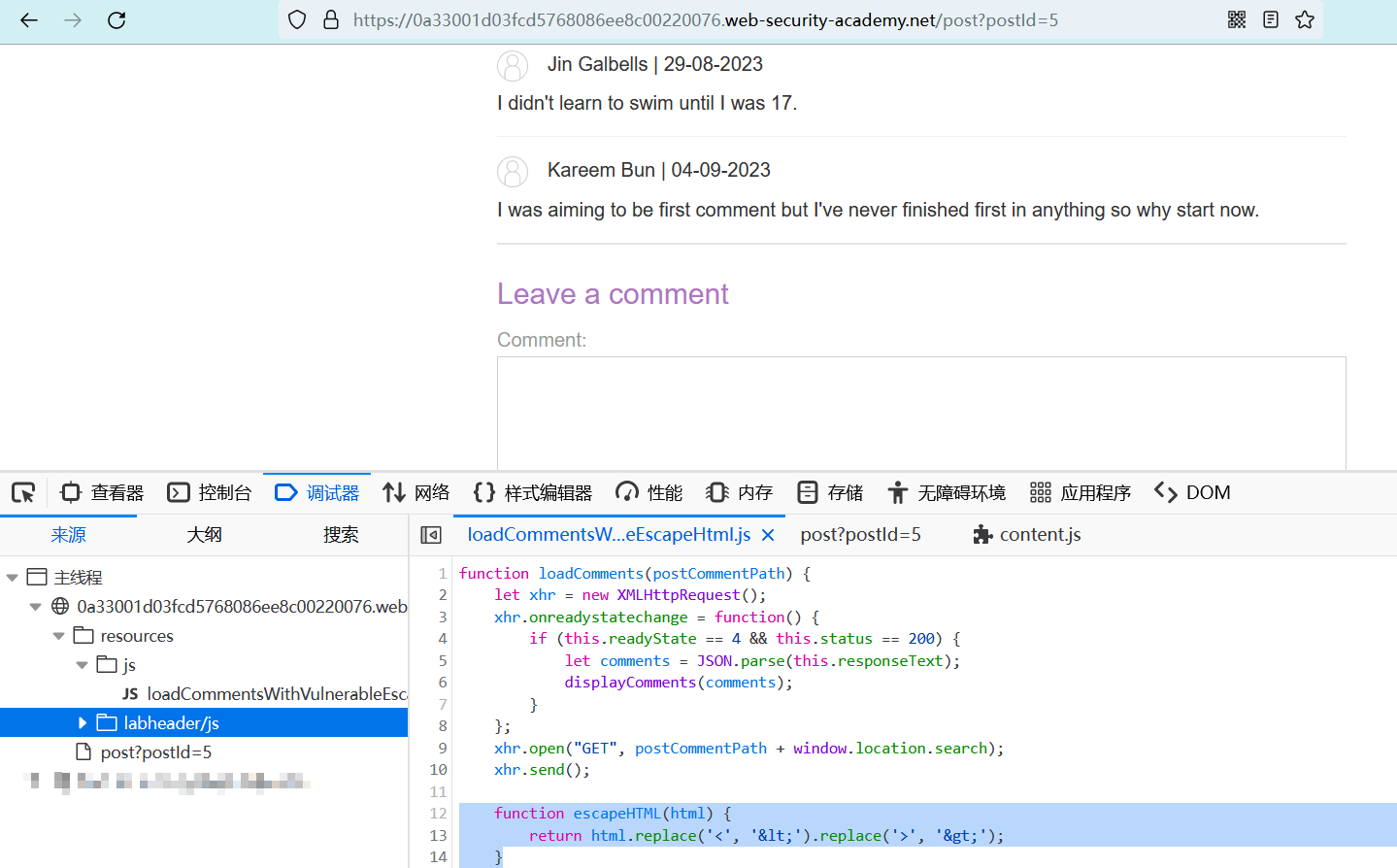
Task: Reload the page with refresh icon
Action: coord(116,20)
